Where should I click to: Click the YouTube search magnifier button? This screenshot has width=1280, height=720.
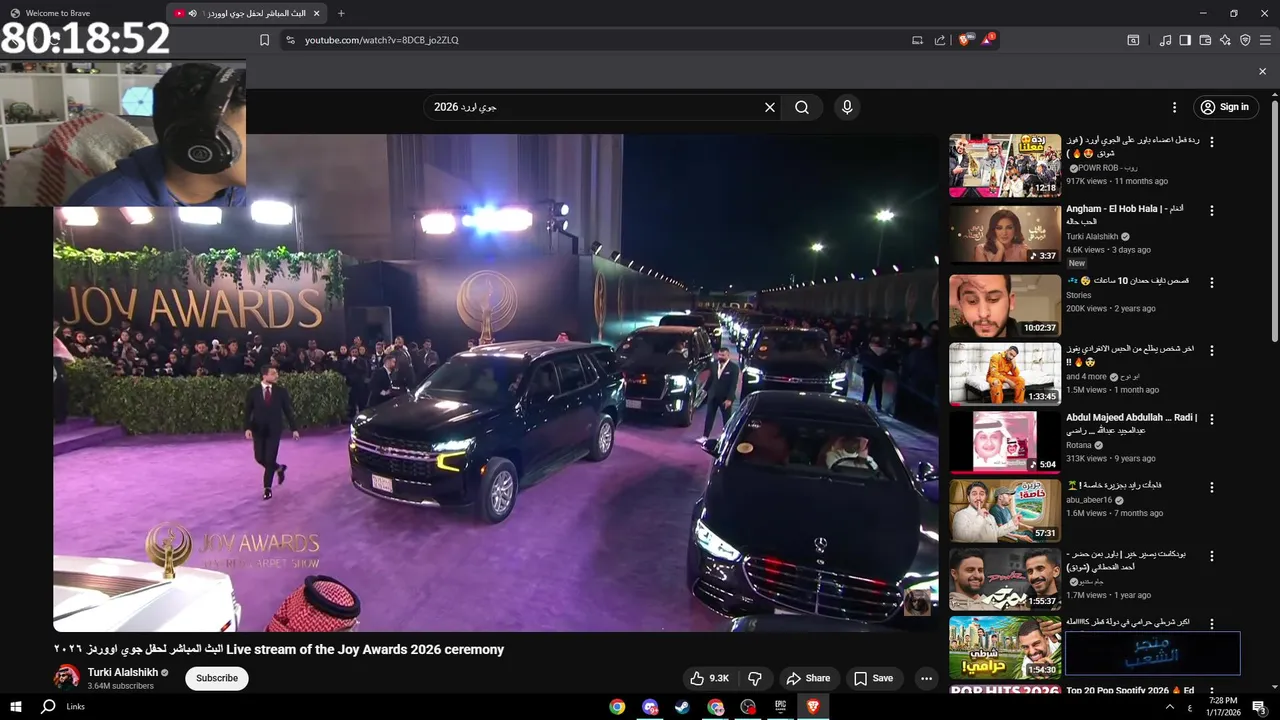[x=802, y=107]
